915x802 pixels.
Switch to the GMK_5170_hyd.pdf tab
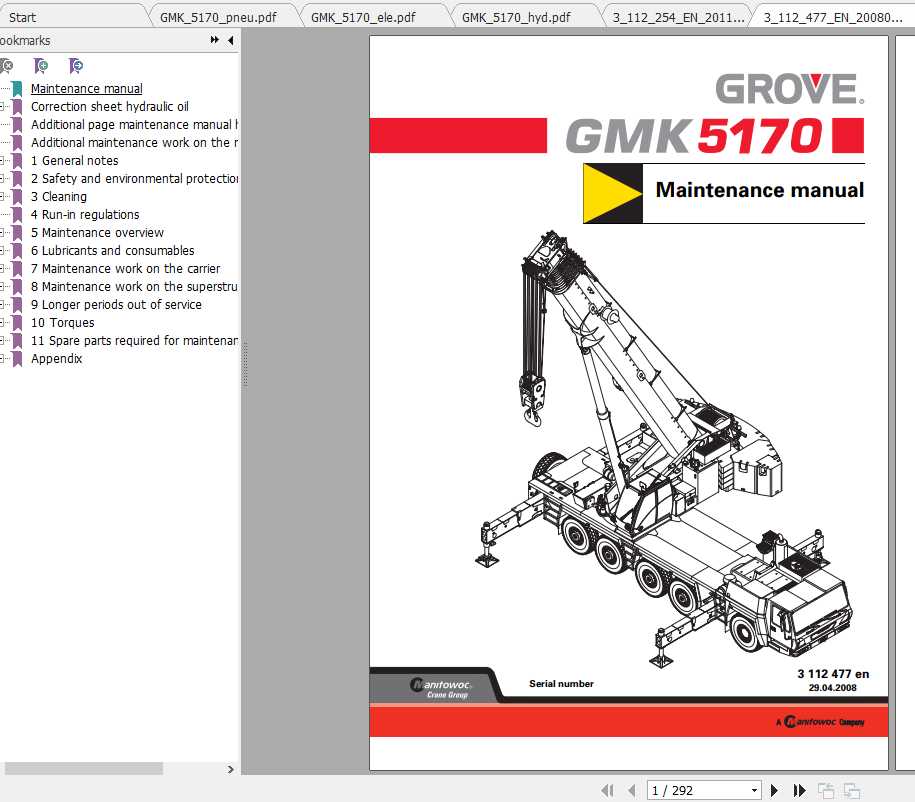[516, 17]
